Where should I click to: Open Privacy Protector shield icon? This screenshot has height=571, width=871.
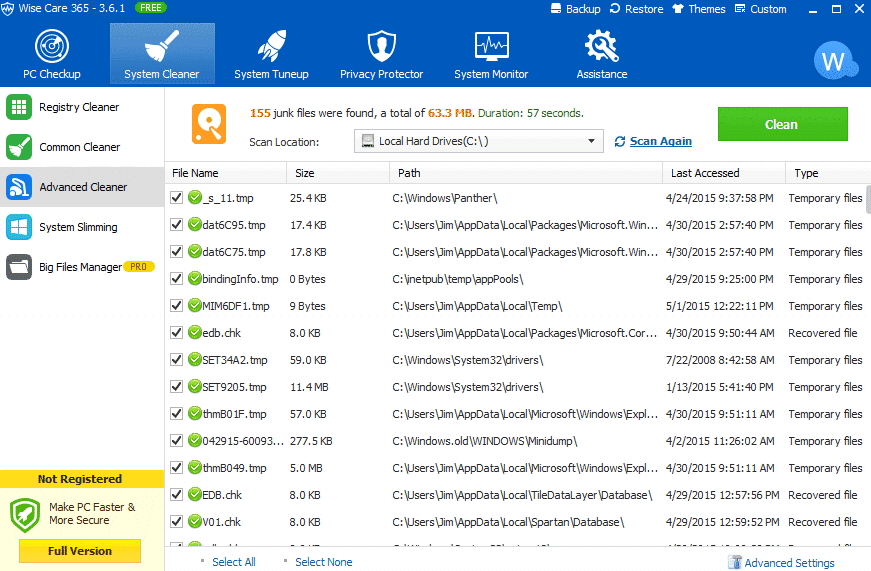click(x=382, y=46)
